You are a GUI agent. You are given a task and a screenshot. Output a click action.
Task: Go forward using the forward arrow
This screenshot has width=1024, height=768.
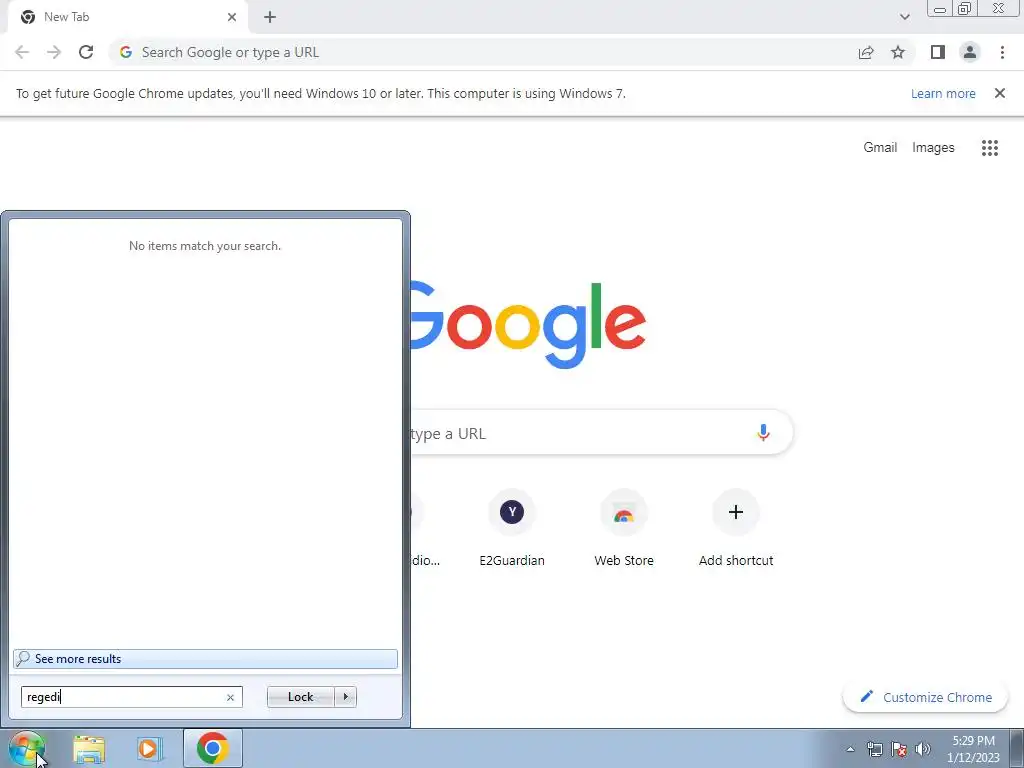coord(54,52)
